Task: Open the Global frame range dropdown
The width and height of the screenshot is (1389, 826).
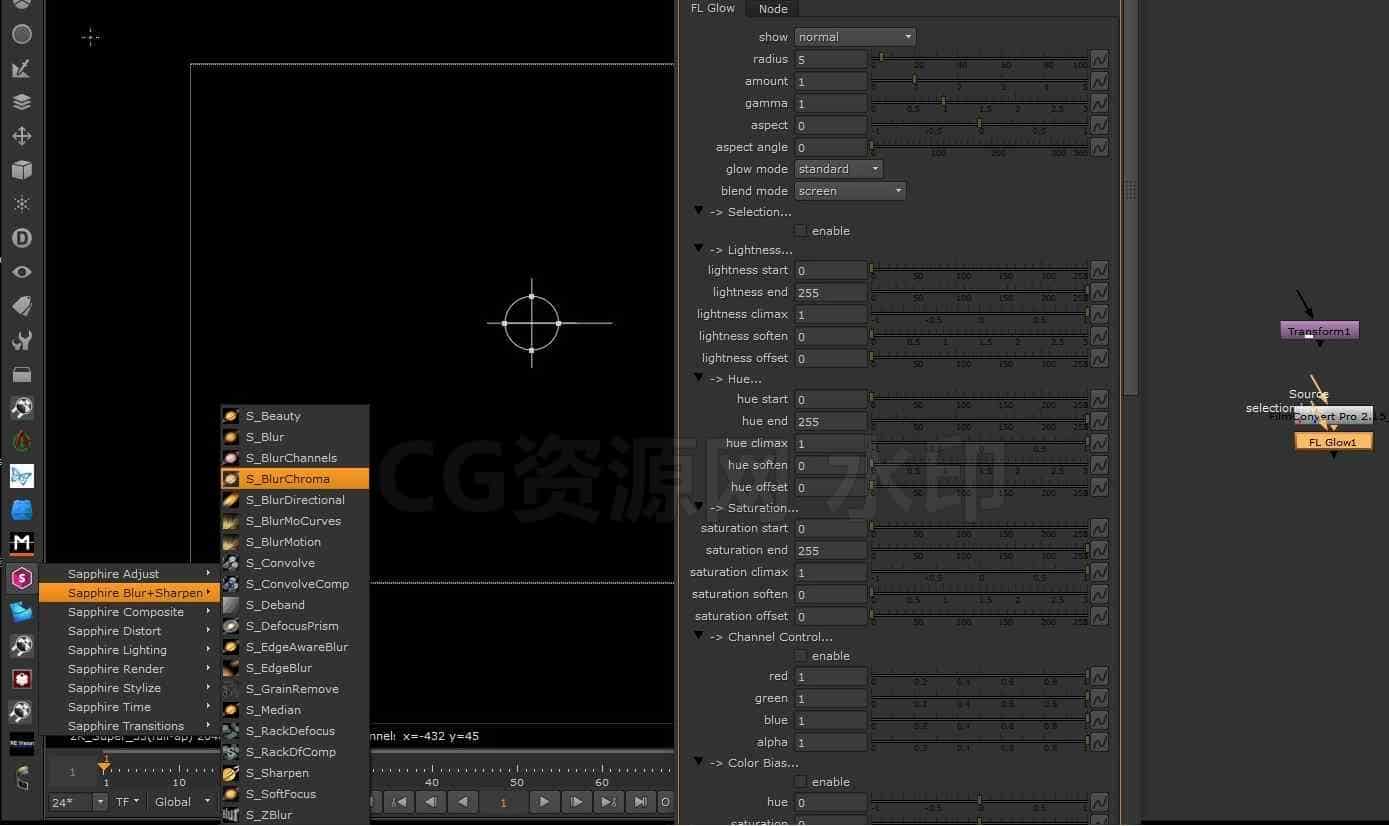Action: (x=183, y=802)
